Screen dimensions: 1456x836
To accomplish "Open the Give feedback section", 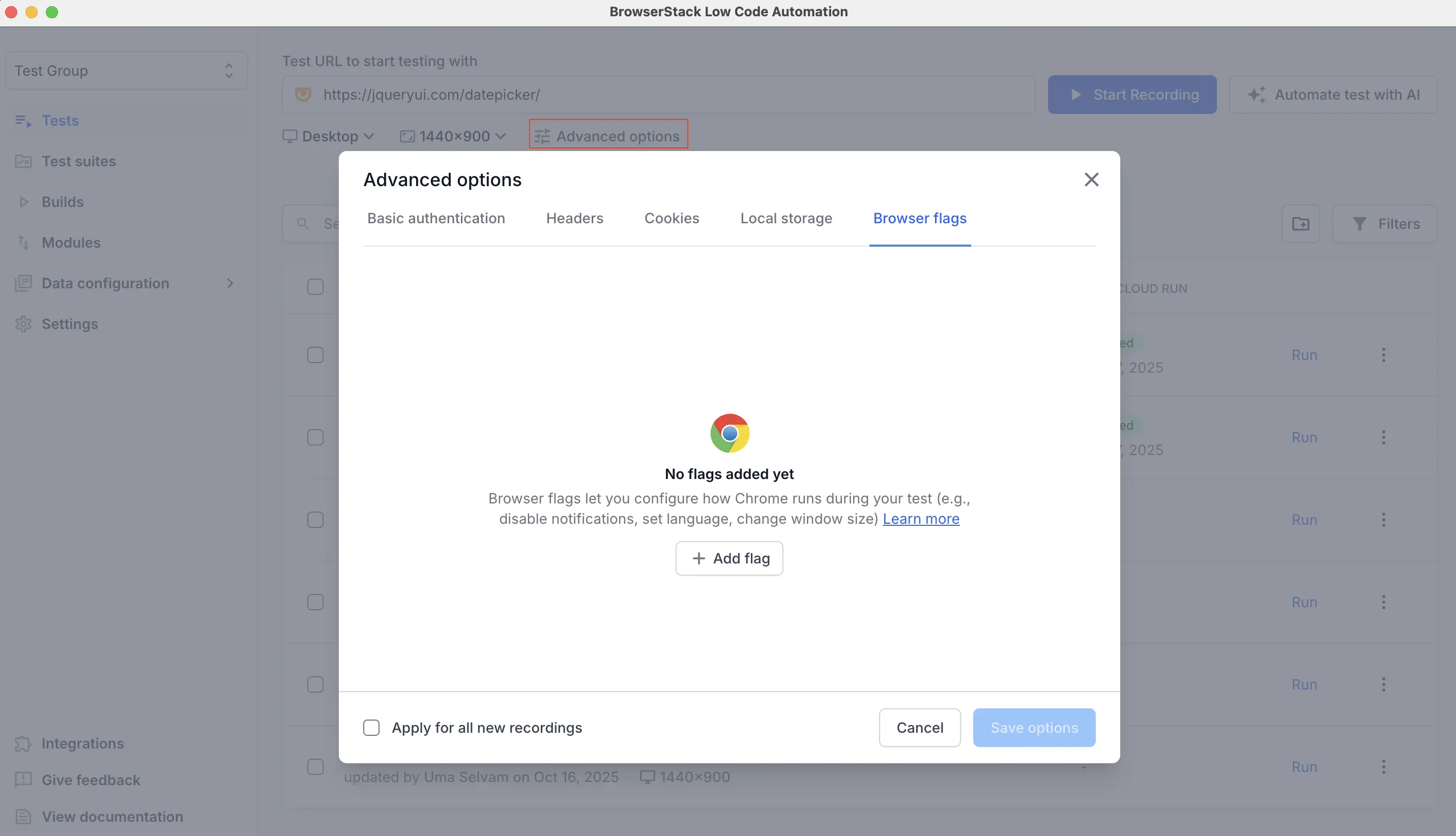I will point(91,780).
